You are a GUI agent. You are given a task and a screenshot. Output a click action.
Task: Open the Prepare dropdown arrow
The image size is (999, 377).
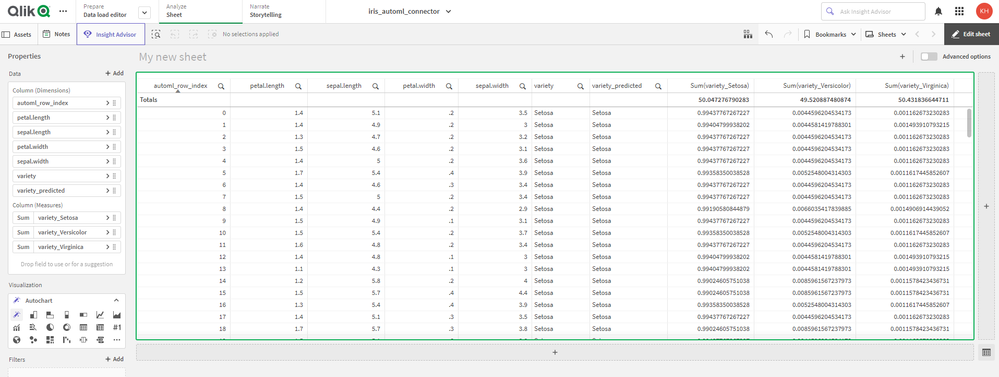[144, 11]
